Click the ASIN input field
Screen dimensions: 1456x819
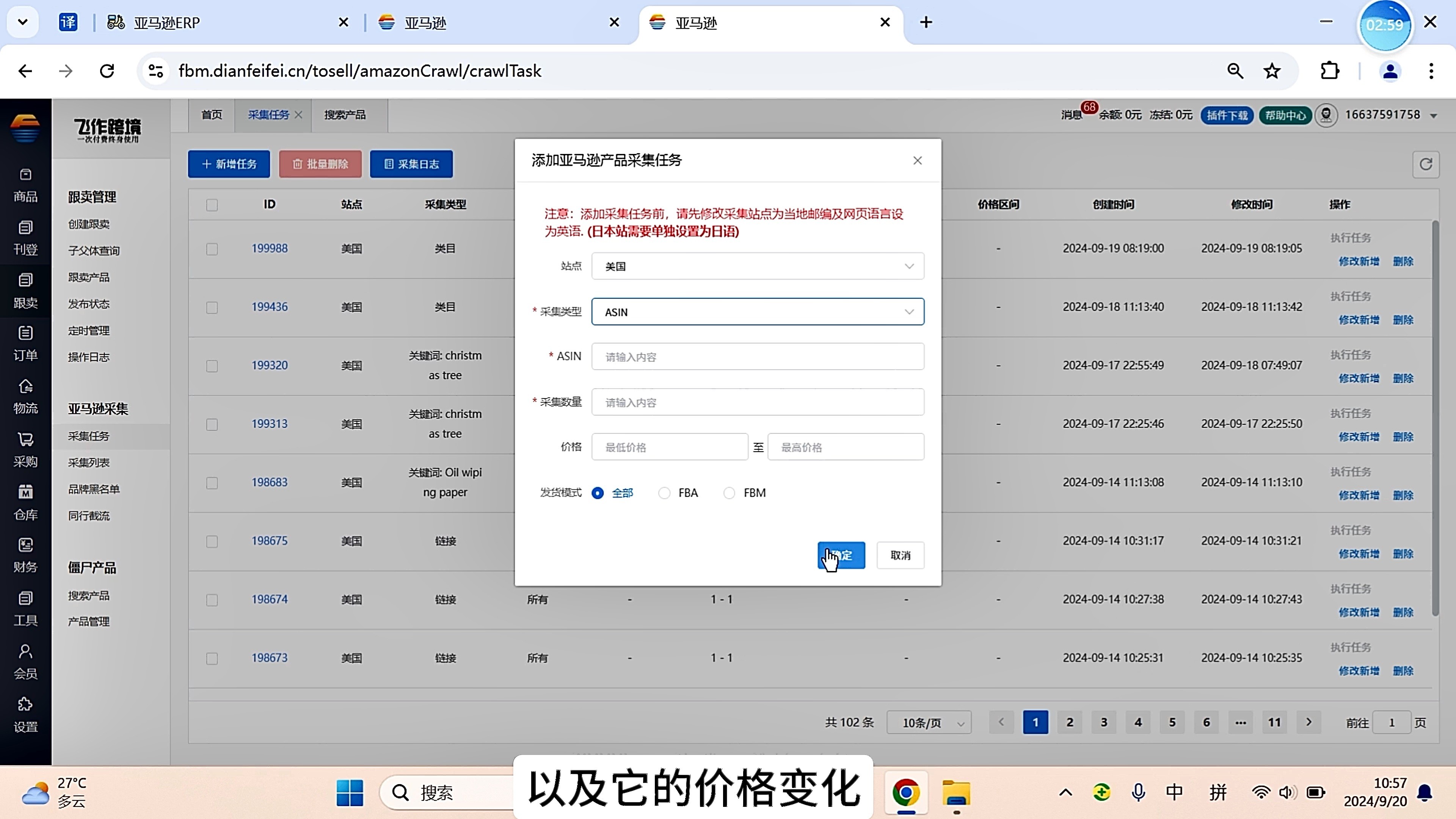pos(758,357)
